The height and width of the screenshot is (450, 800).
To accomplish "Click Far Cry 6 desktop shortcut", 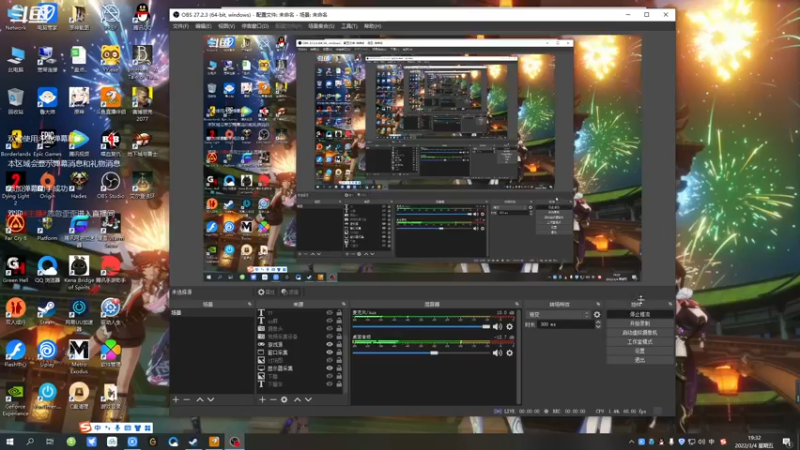I will [x=15, y=228].
